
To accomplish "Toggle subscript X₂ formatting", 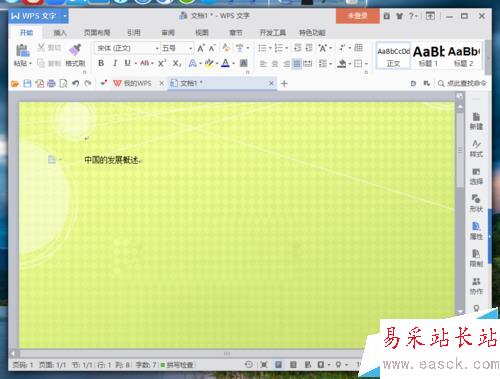I will point(177,63).
